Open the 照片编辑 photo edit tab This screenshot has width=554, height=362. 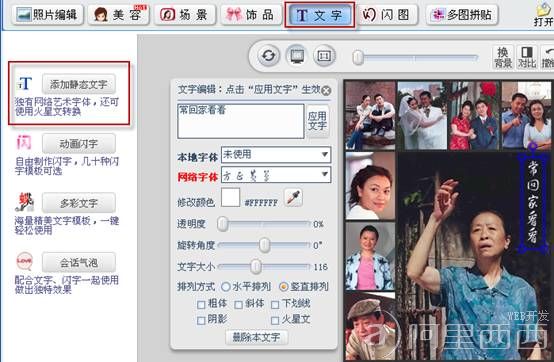tap(47, 15)
